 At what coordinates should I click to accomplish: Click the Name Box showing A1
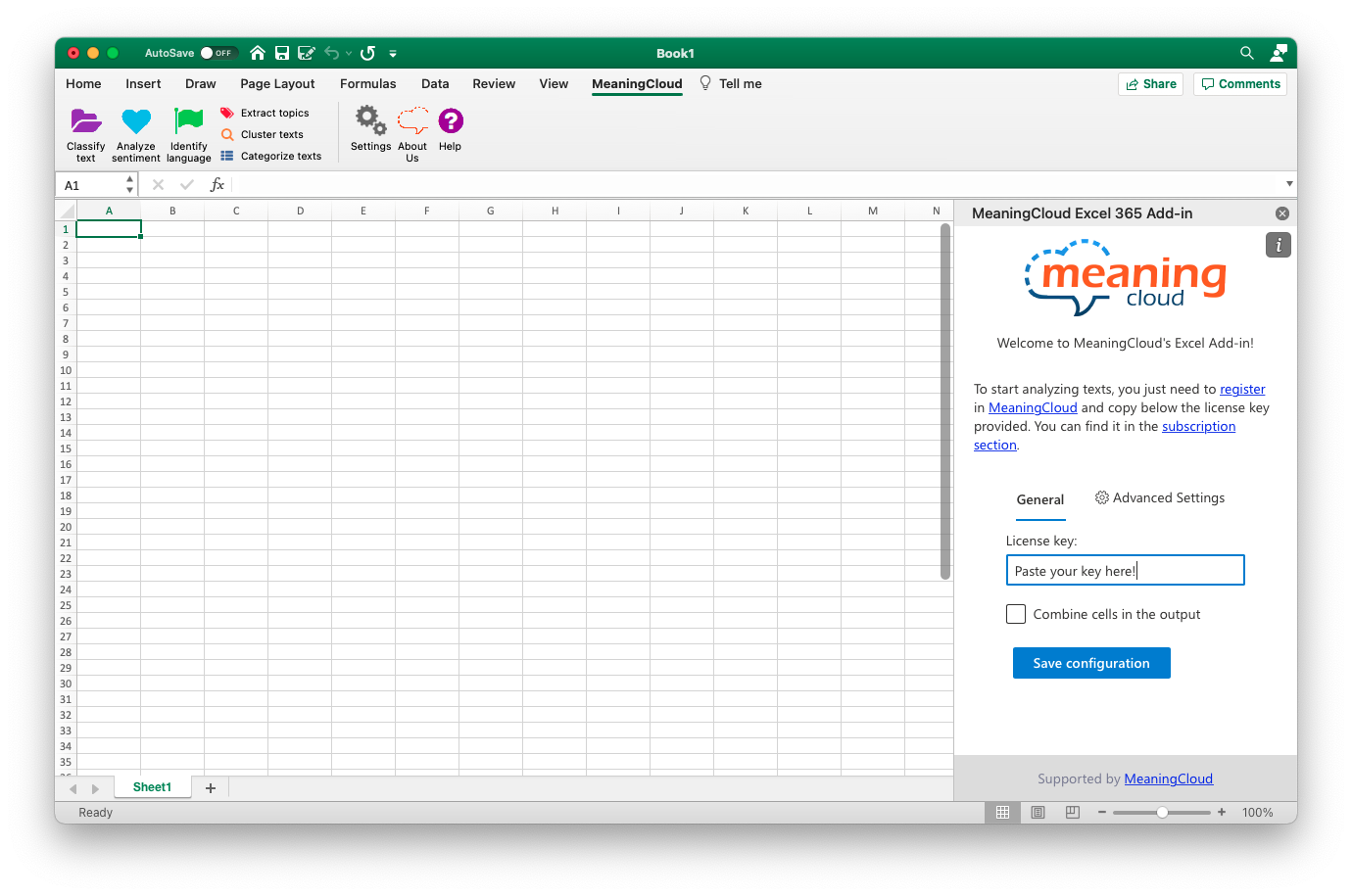[x=91, y=185]
